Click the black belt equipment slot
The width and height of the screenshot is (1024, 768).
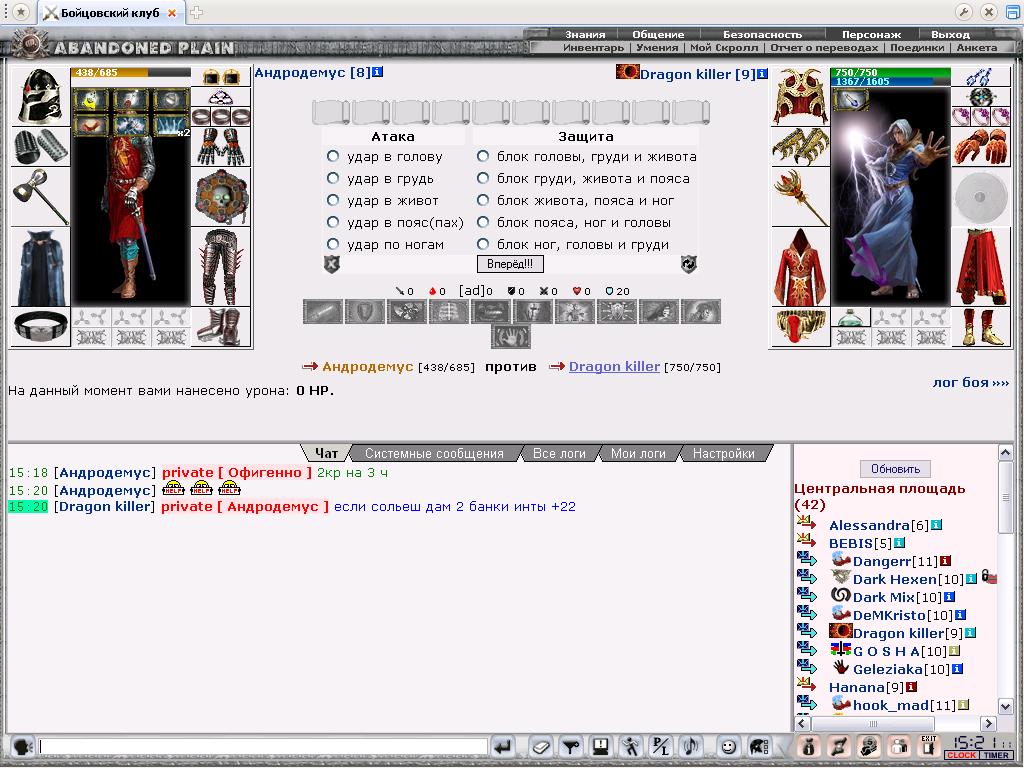(40, 326)
